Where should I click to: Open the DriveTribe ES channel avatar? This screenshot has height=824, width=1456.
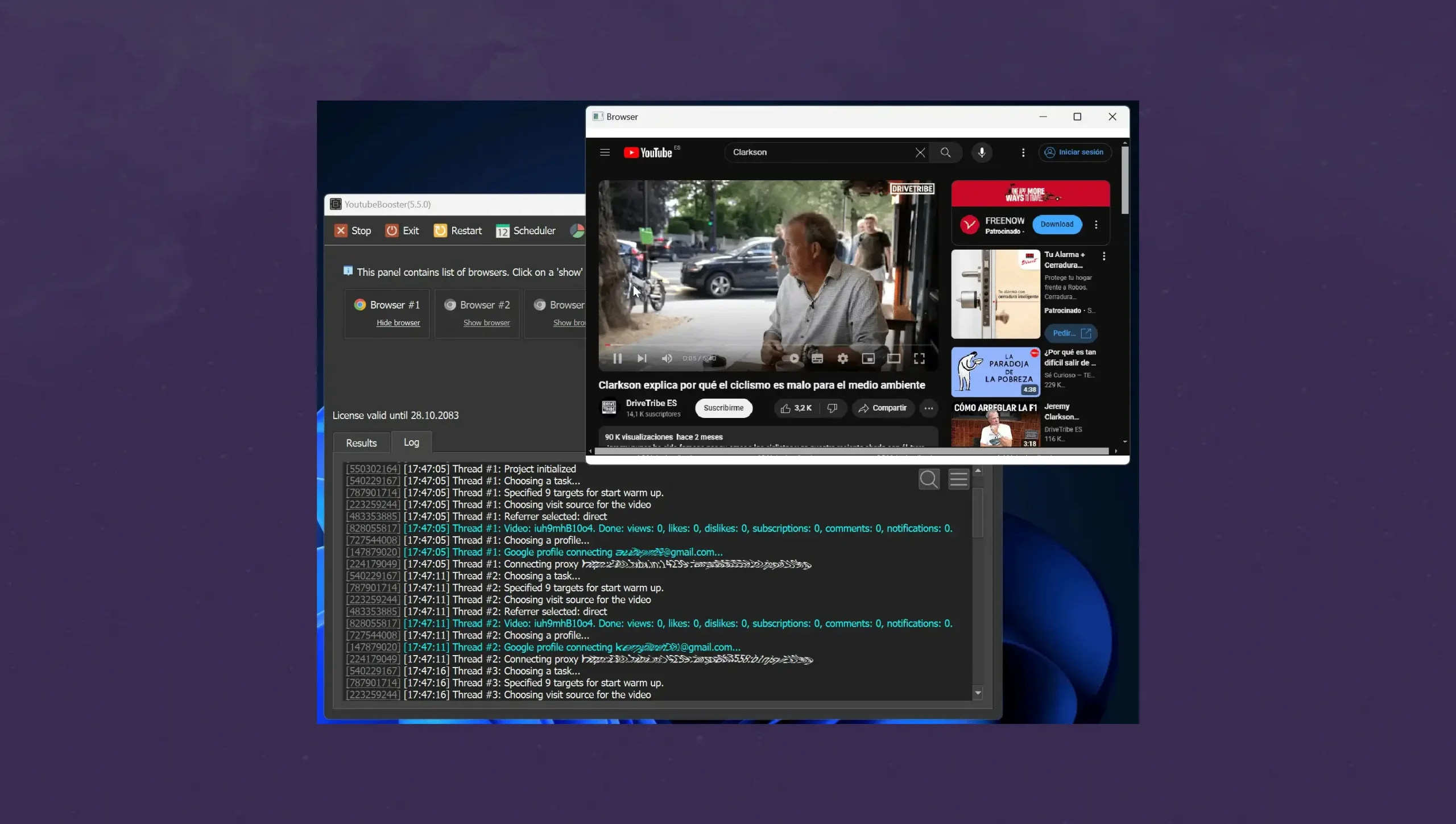pos(609,408)
